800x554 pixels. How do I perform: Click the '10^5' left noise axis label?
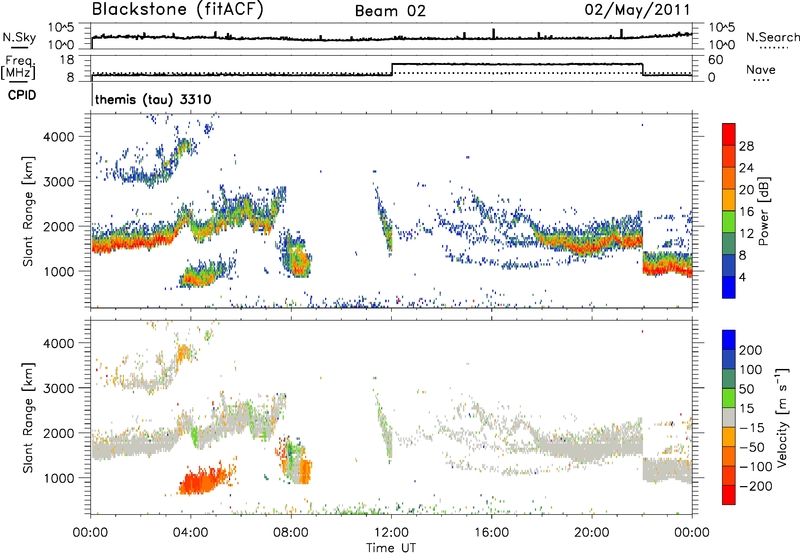tap(61, 28)
